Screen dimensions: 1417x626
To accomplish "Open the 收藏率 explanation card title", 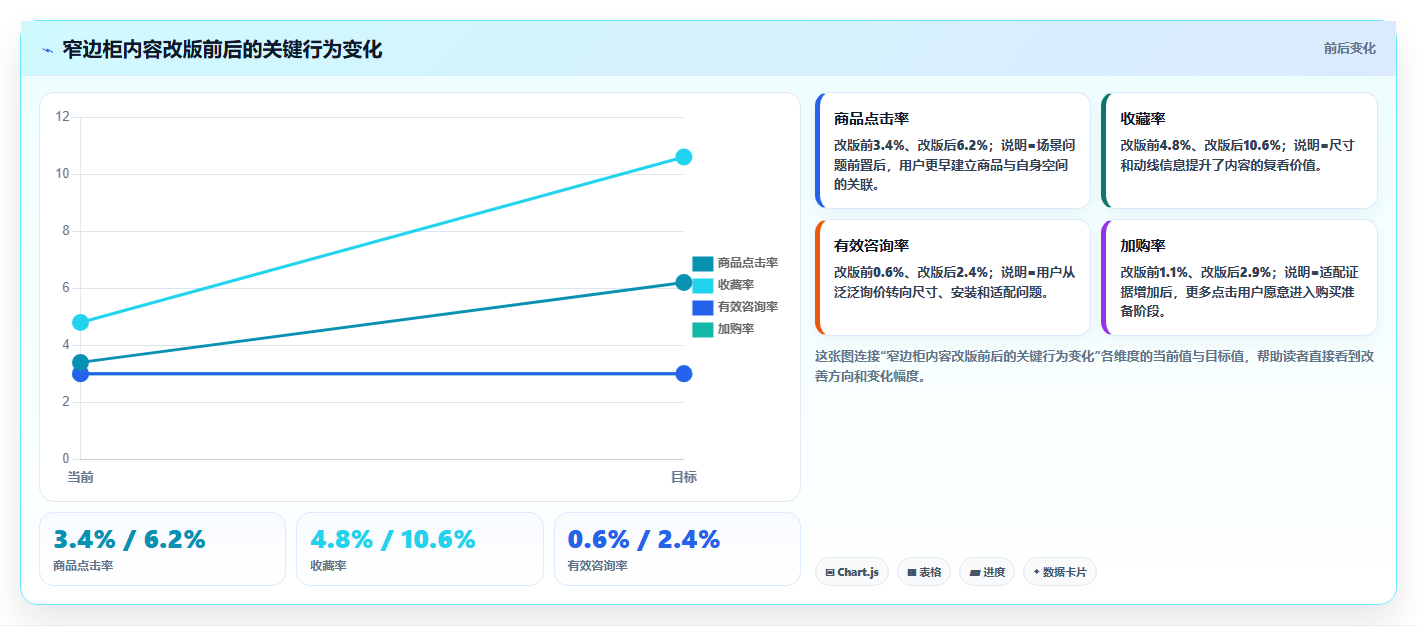I will pyautogui.click(x=1142, y=119).
